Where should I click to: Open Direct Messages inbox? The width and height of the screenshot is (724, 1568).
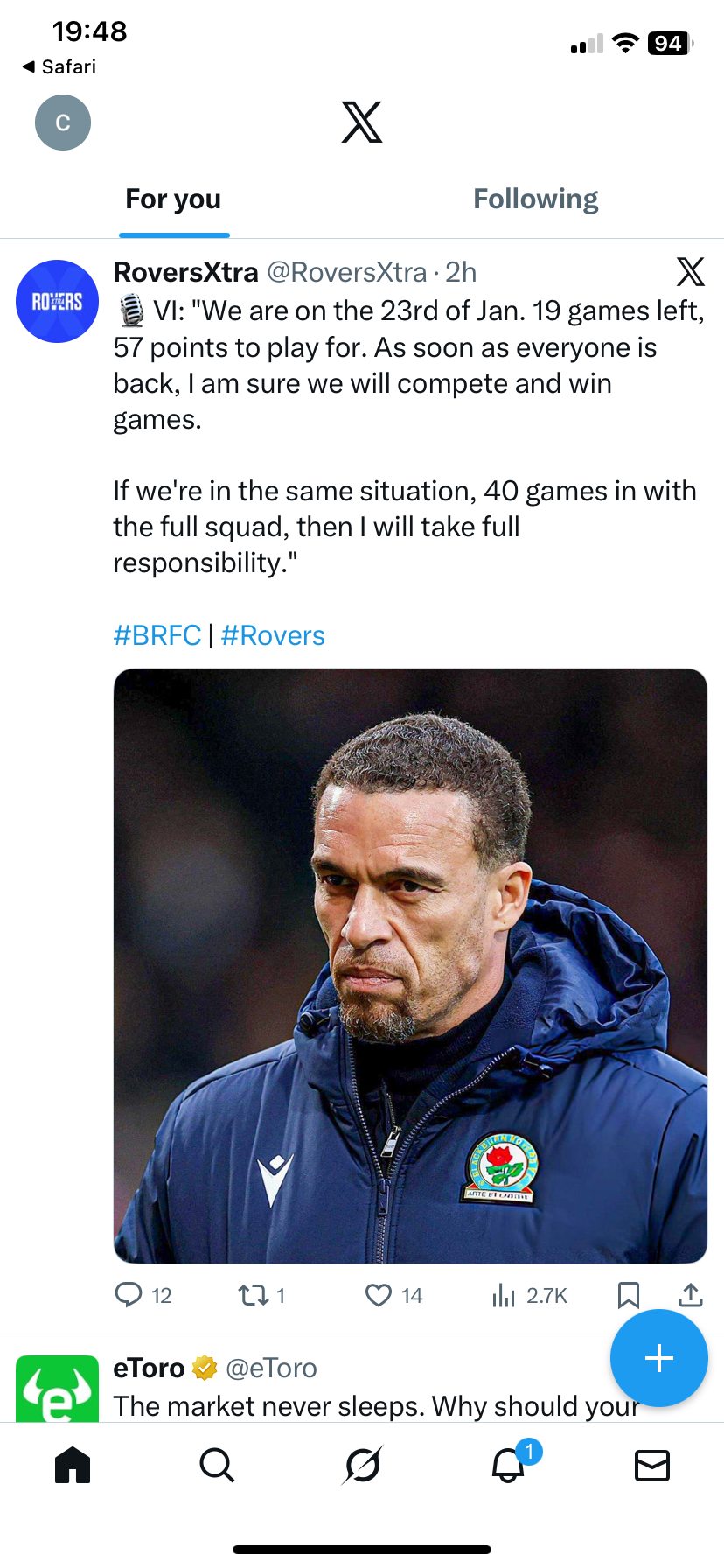(652, 1465)
